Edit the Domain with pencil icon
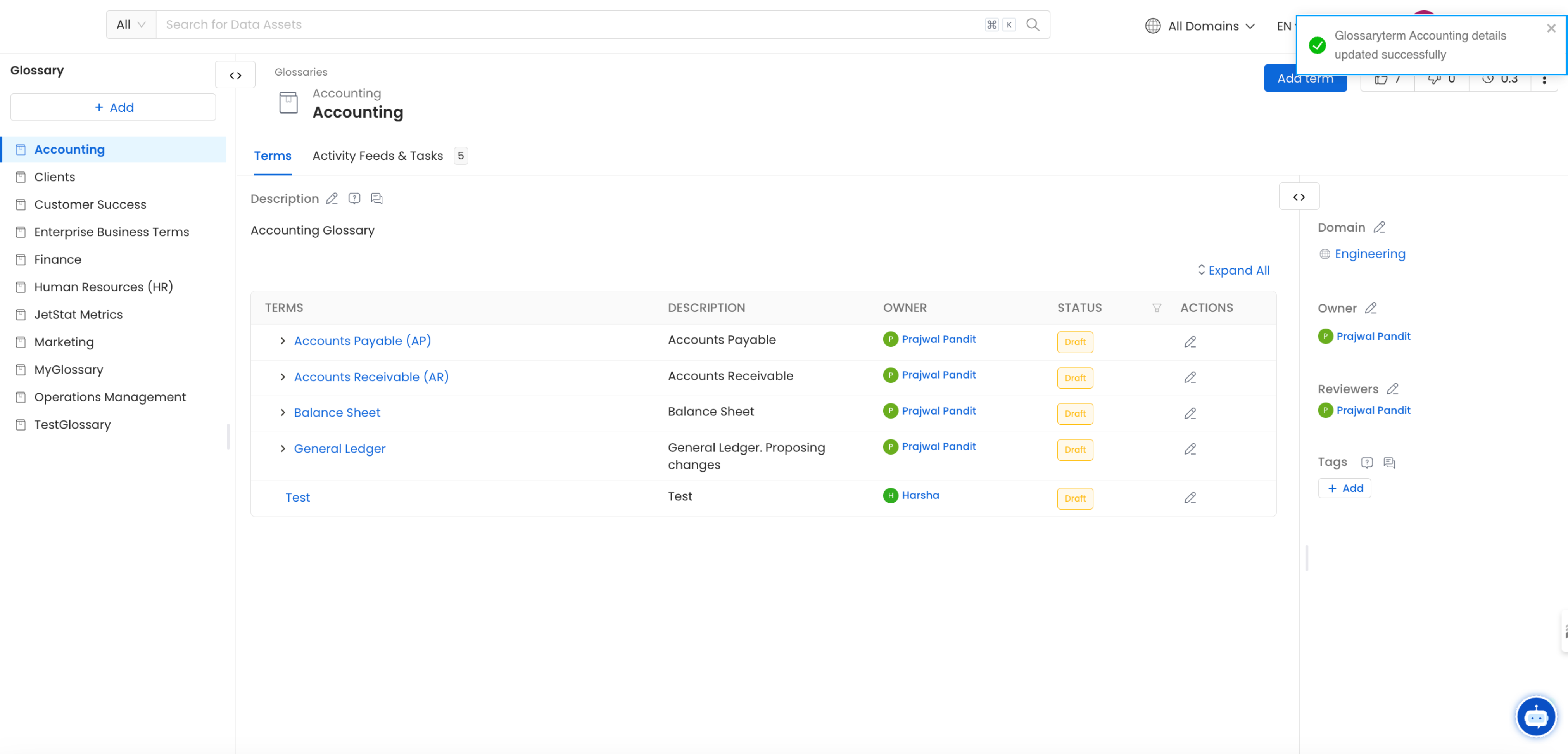 tap(1379, 227)
